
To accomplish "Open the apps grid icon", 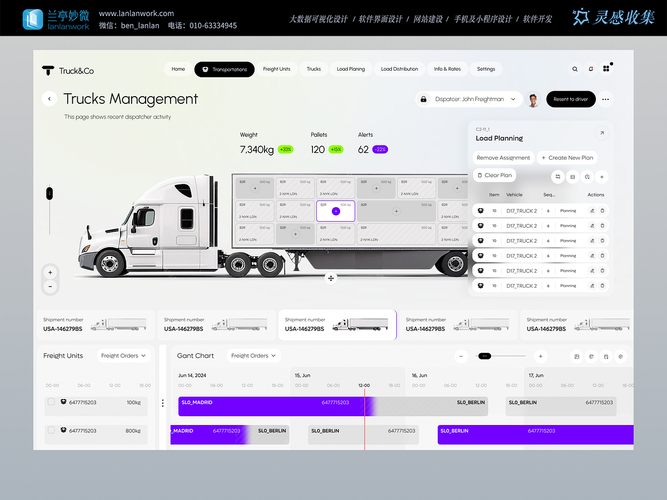I will pos(606,69).
